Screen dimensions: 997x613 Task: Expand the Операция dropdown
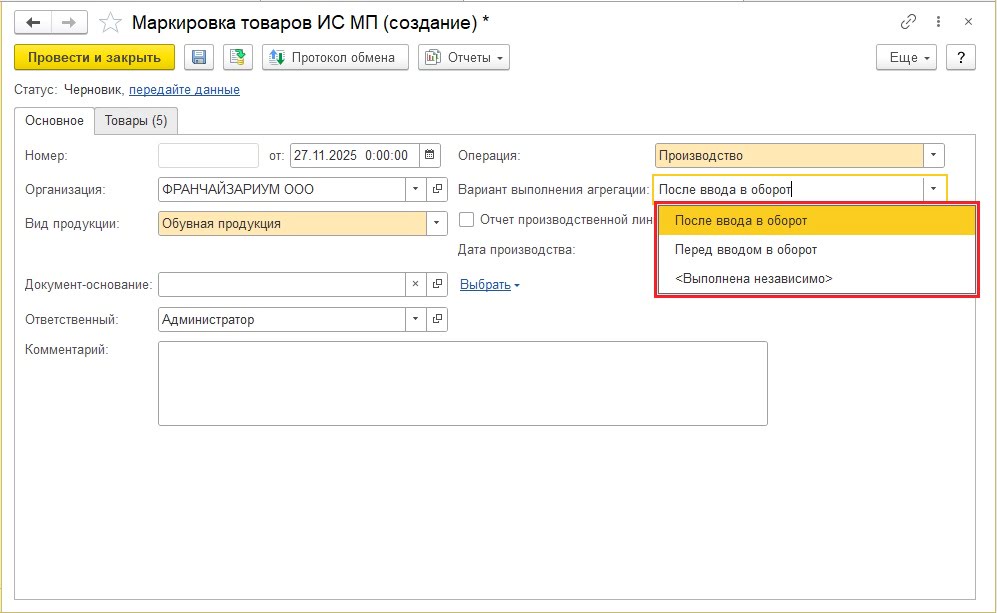pos(934,155)
